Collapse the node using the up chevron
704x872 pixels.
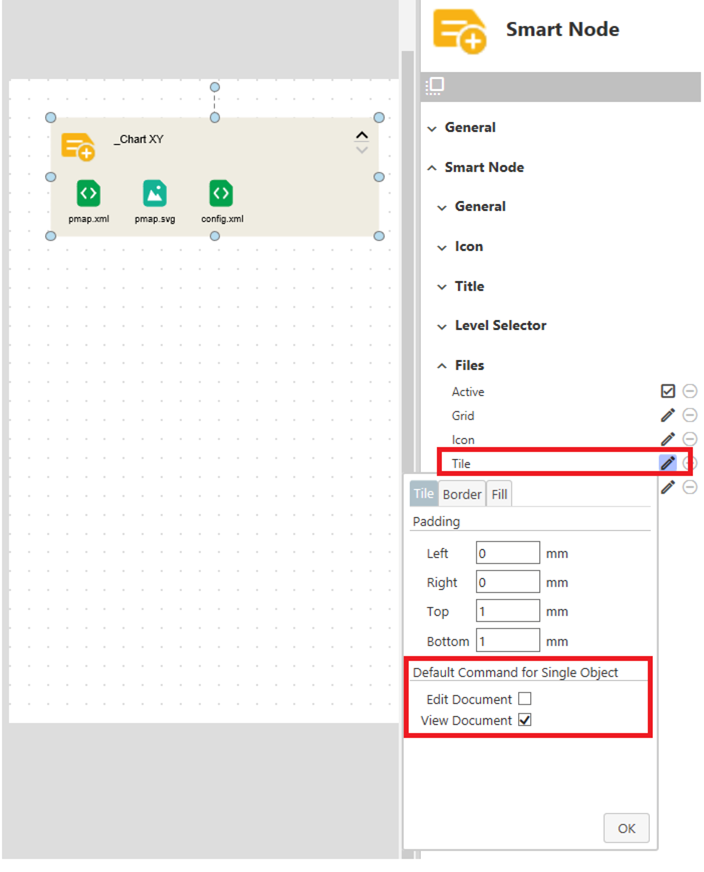pos(362,135)
